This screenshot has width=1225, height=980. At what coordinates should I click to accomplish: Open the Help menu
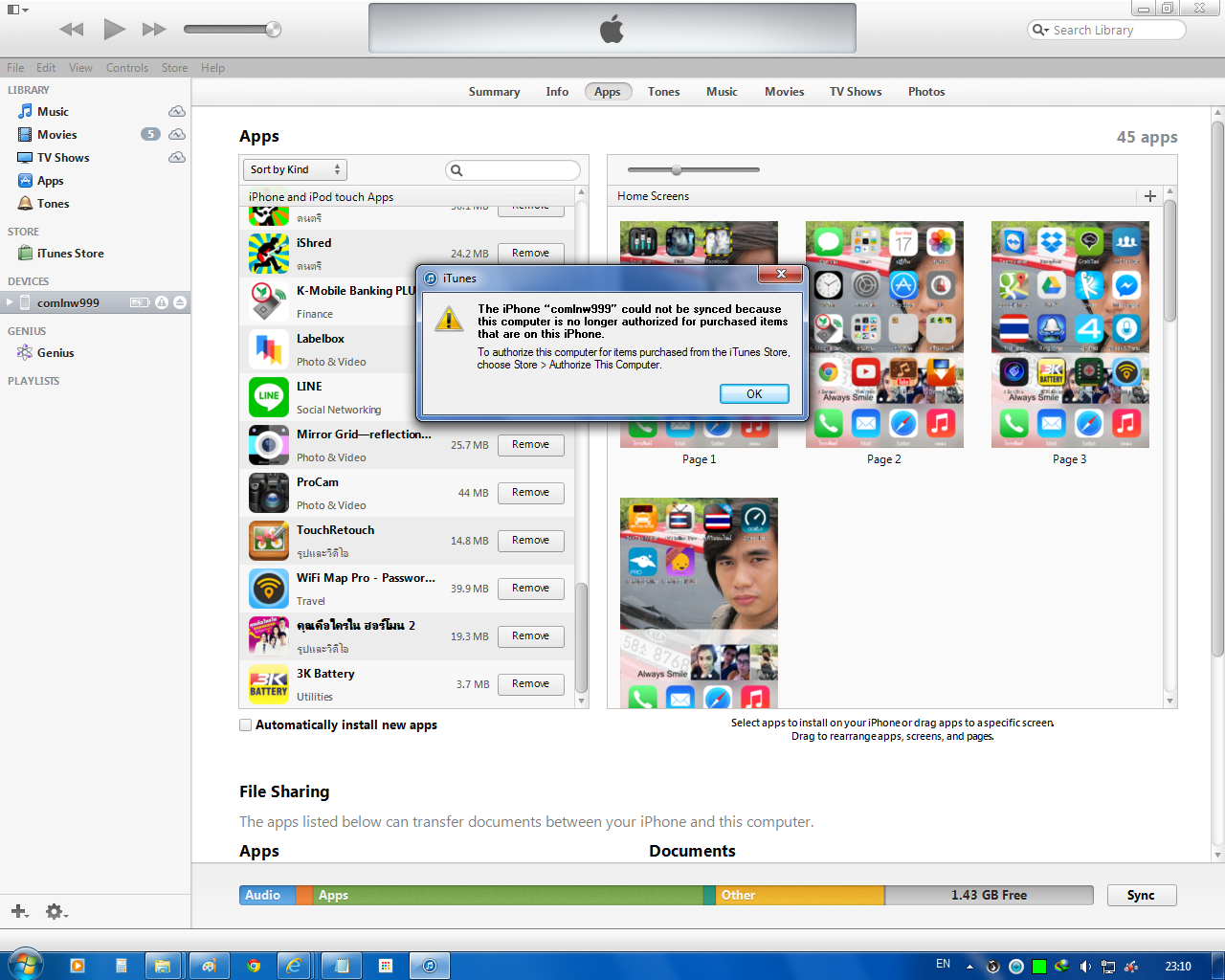point(212,68)
